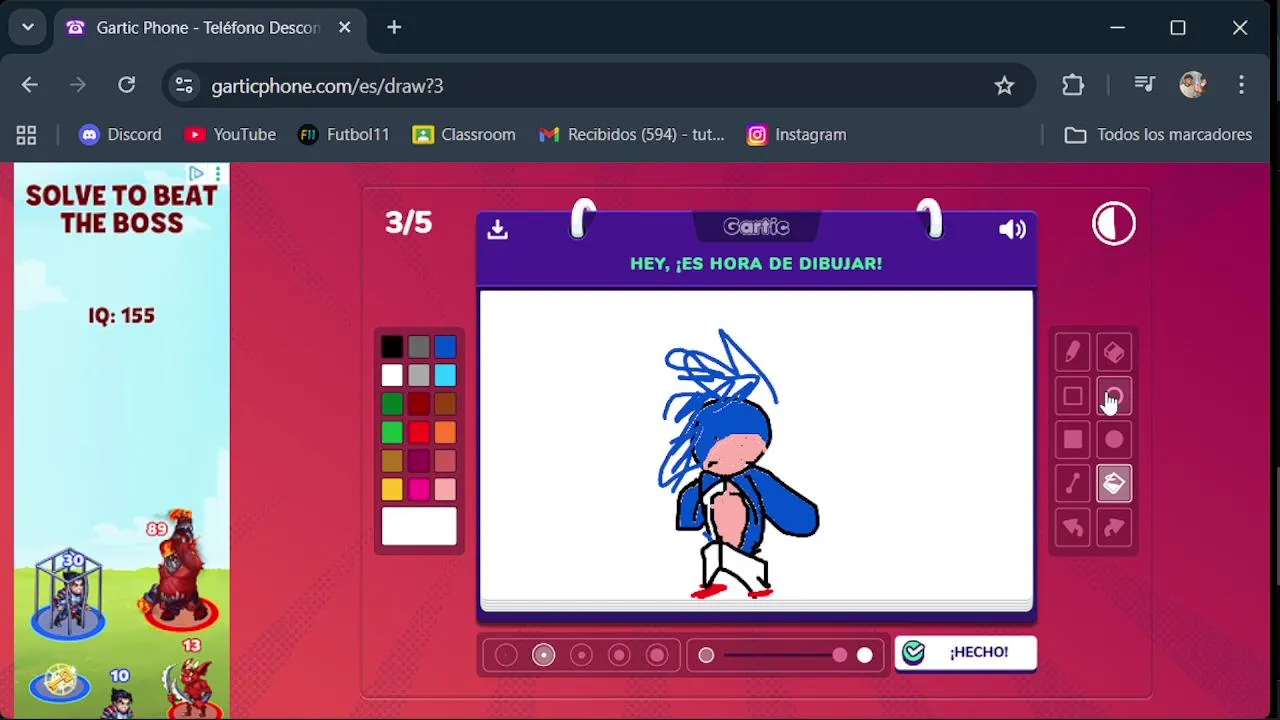The width and height of the screenshot is (1280, 720).
Task: Toggle the contrast theme circle icon
Action: tap(1114, 223)
